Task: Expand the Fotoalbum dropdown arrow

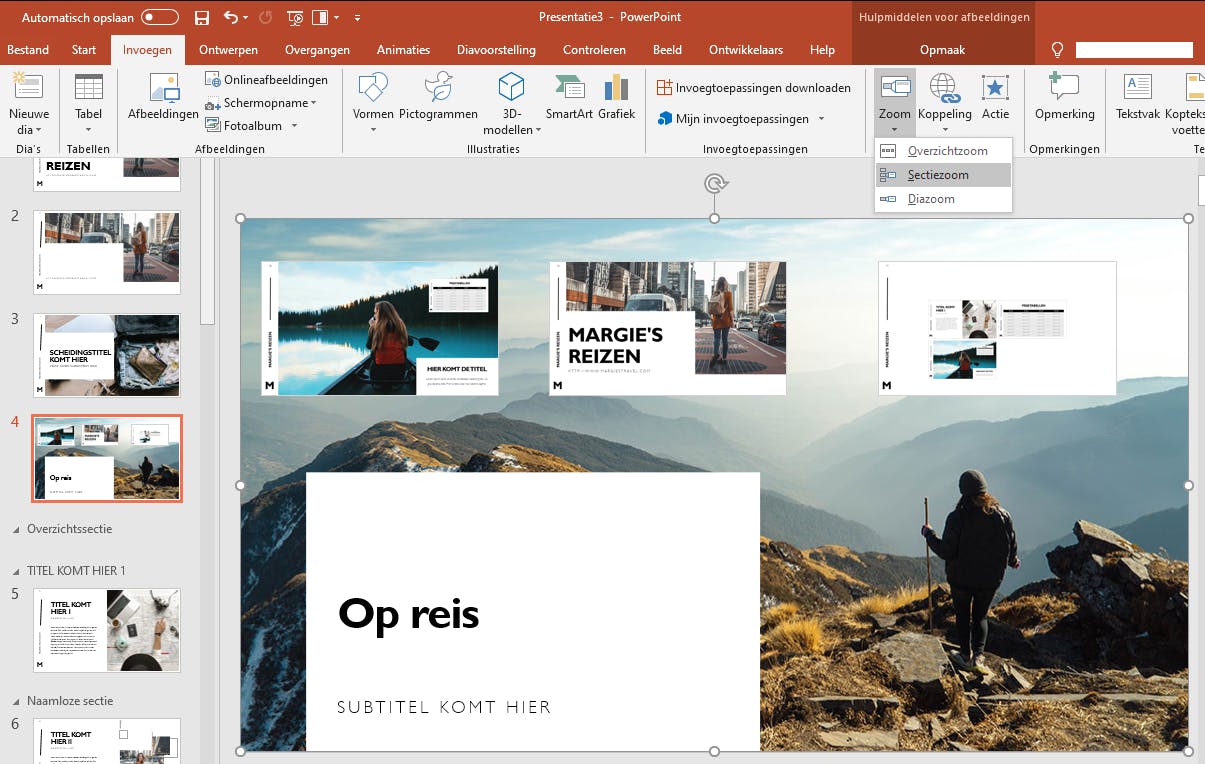Action: 294,126
